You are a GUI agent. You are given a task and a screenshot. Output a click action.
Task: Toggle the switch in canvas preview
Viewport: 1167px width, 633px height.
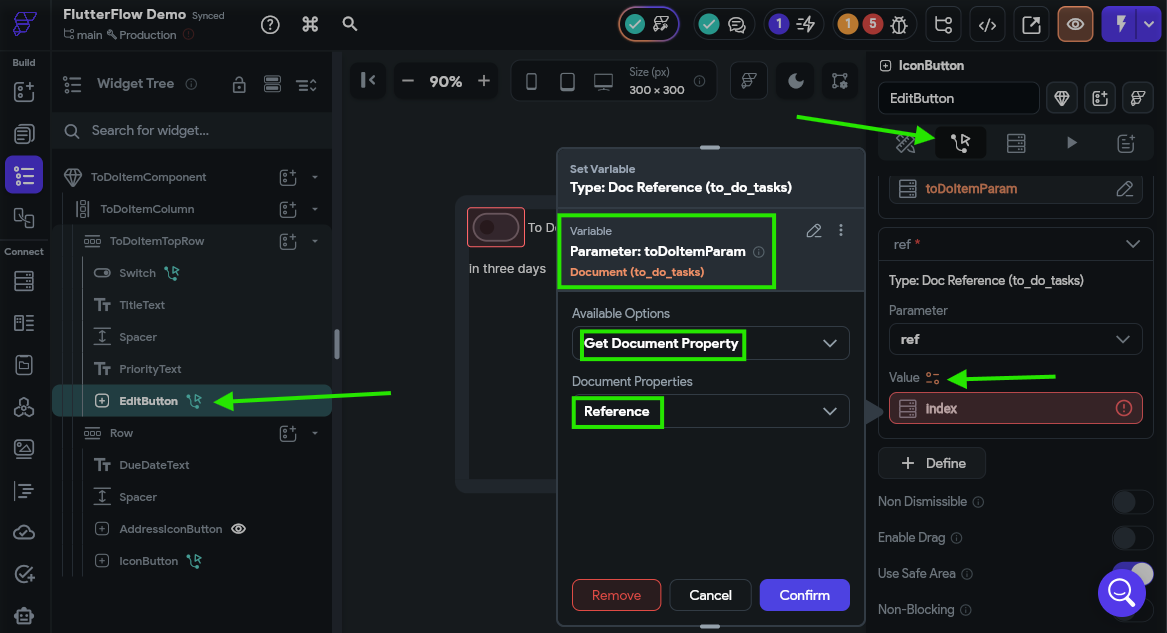pyautogui.click(x=496, y=227)
